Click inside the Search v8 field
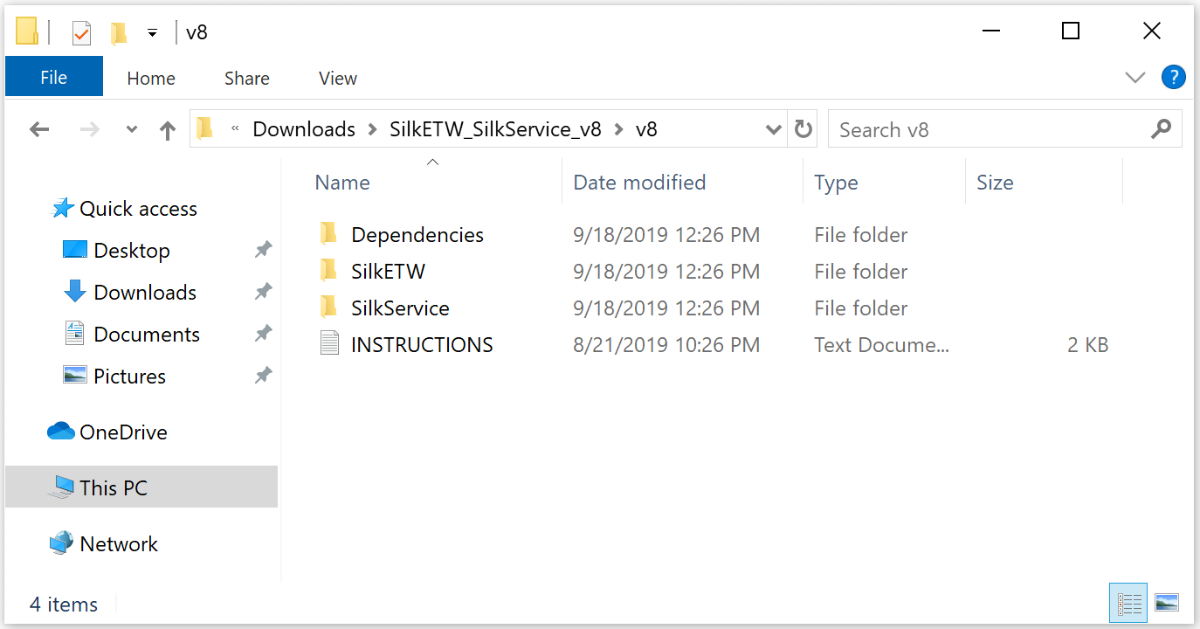The image size is (1200, 629). pos(990,129)
